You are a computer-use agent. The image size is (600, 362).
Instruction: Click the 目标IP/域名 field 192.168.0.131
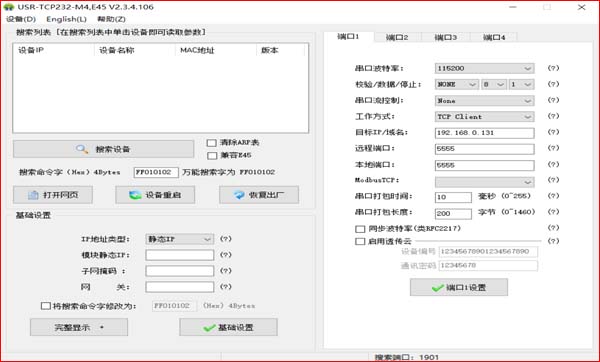coord(484,133)
